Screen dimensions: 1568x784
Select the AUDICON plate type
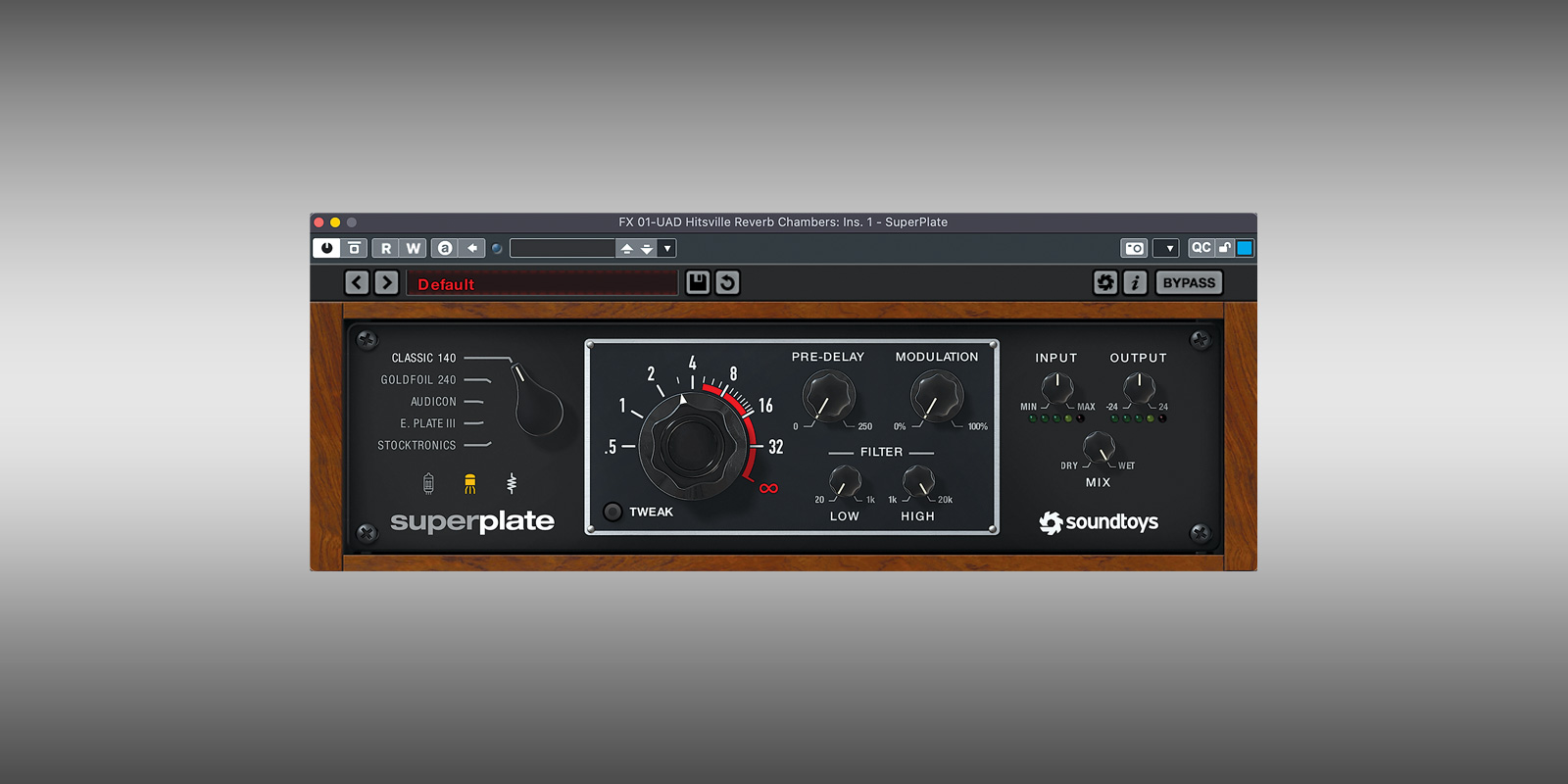coord(433,402)
